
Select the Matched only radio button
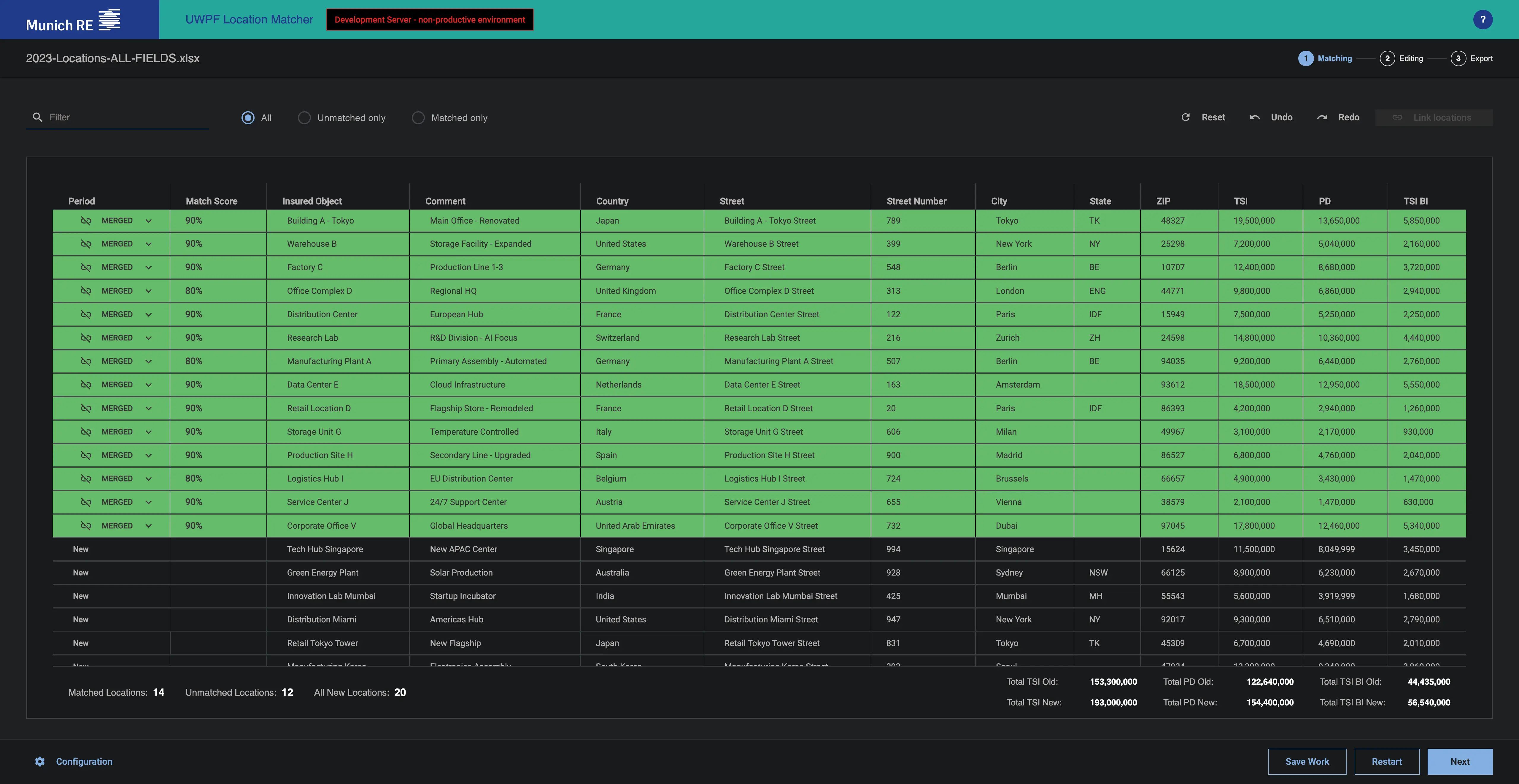[418, 118]
